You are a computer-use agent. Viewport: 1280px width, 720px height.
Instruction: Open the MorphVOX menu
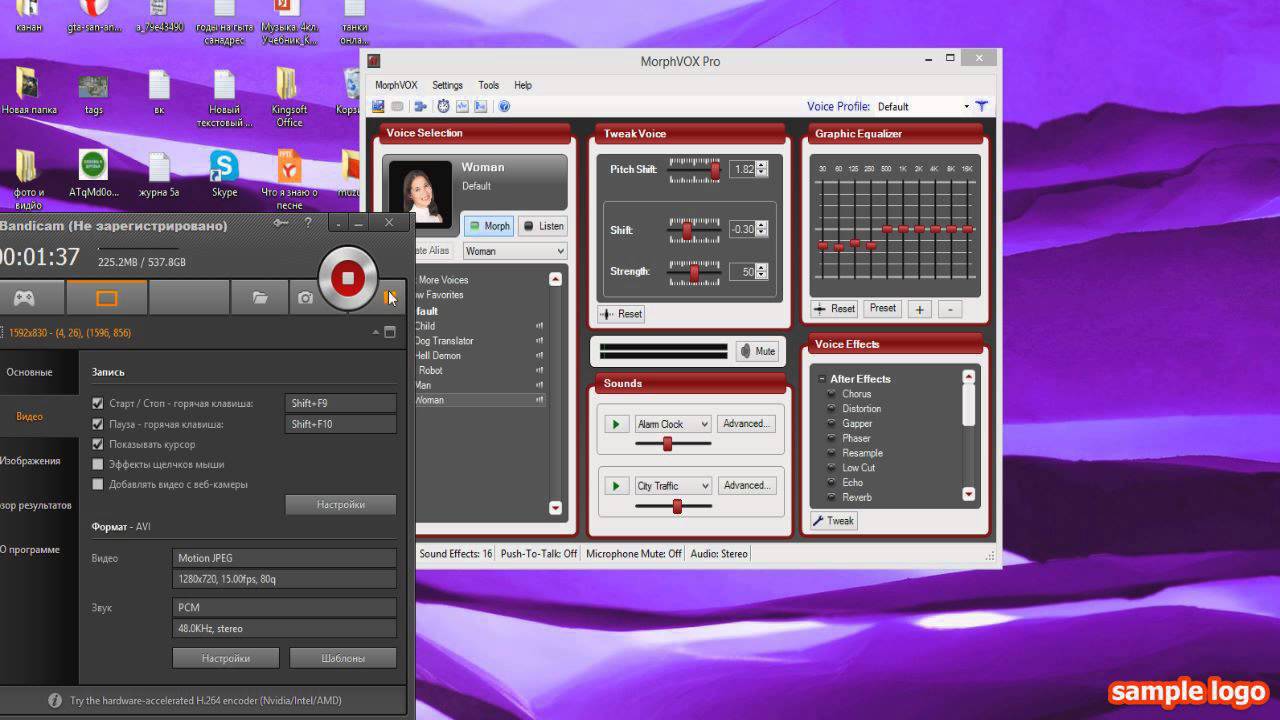click(396, 85)
